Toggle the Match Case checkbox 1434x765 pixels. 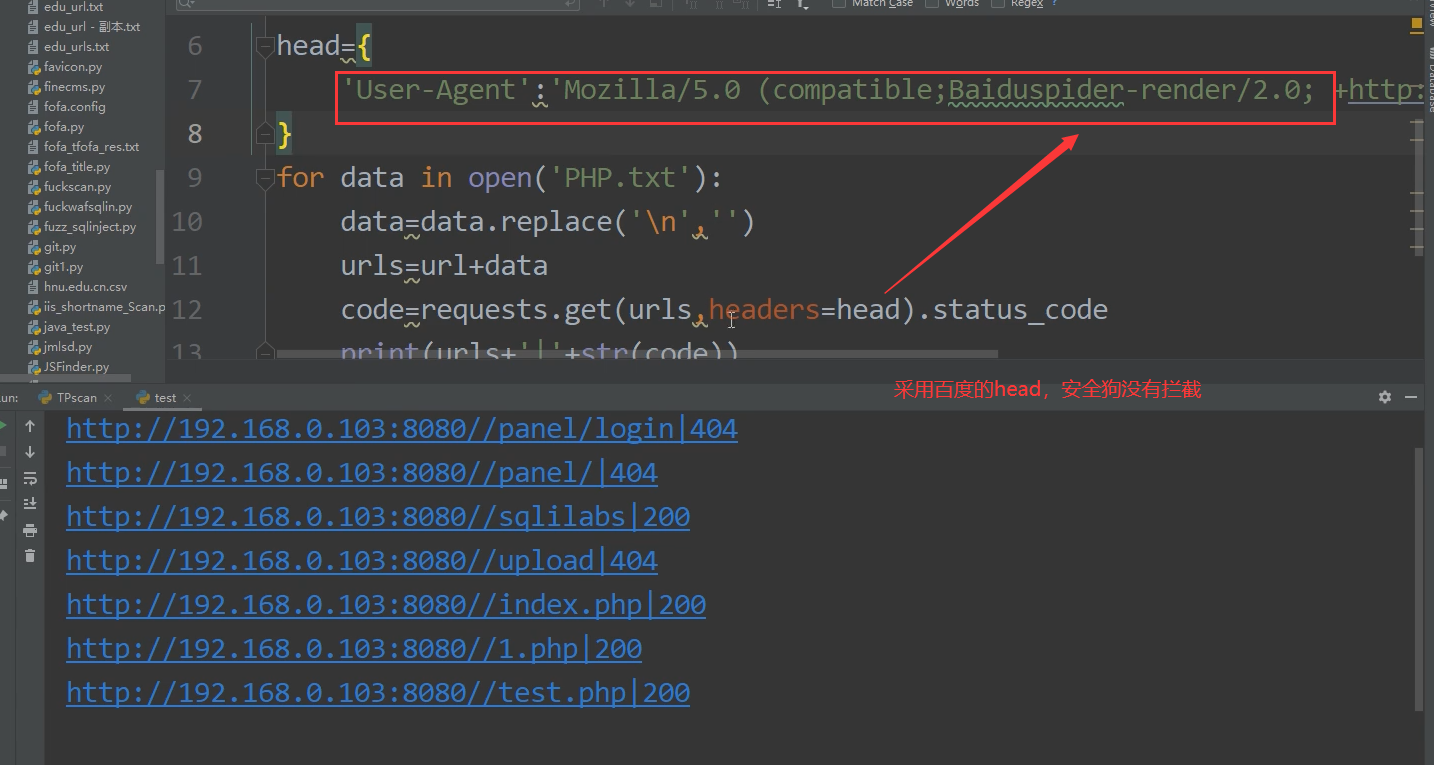839,3
